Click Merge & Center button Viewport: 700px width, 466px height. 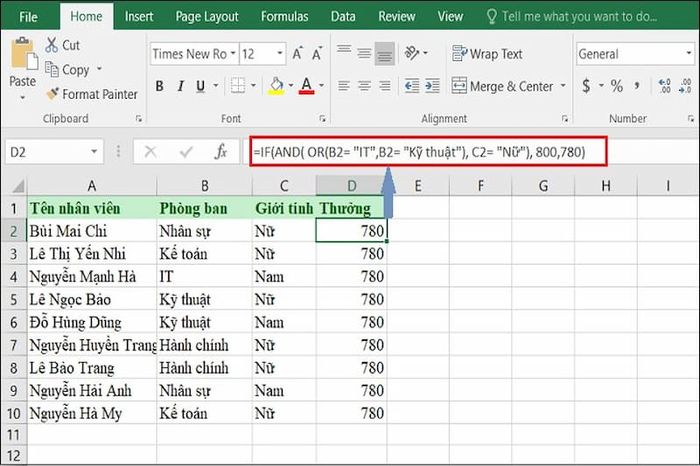pyautogui.click(x=502, y=86)
